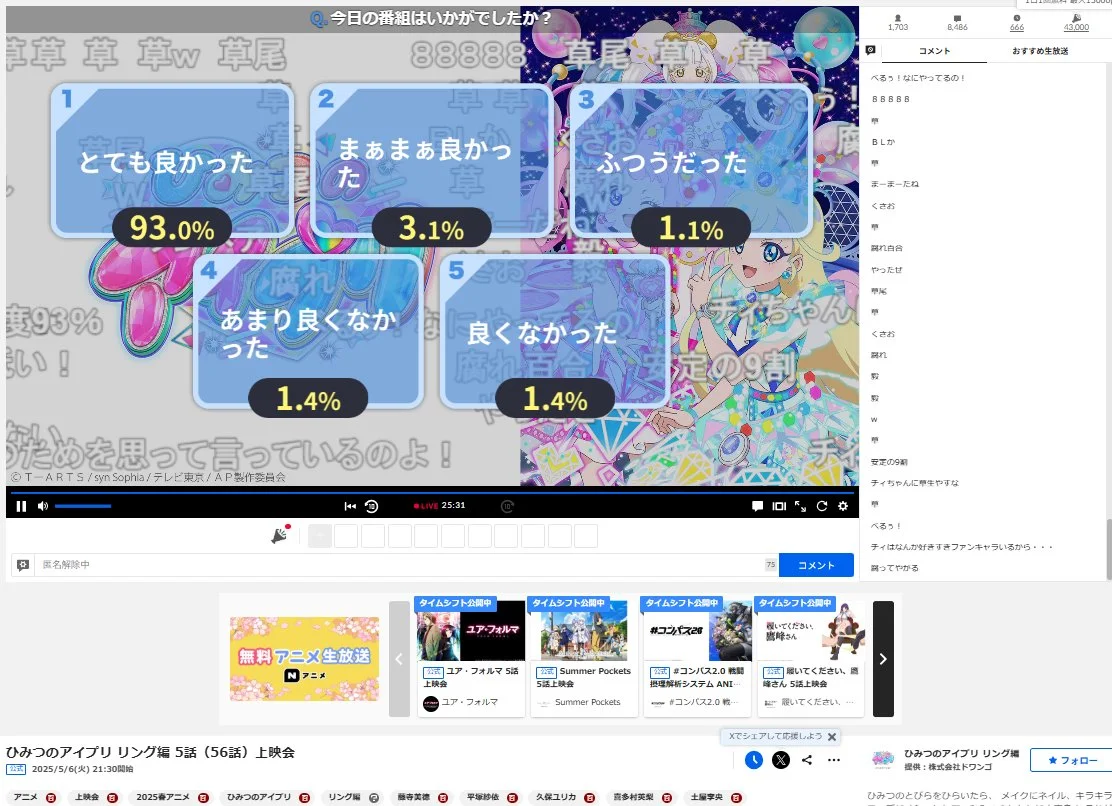Open the ひみつのアイプリ tag
The image size is (1112, 806).
[259, 797]
